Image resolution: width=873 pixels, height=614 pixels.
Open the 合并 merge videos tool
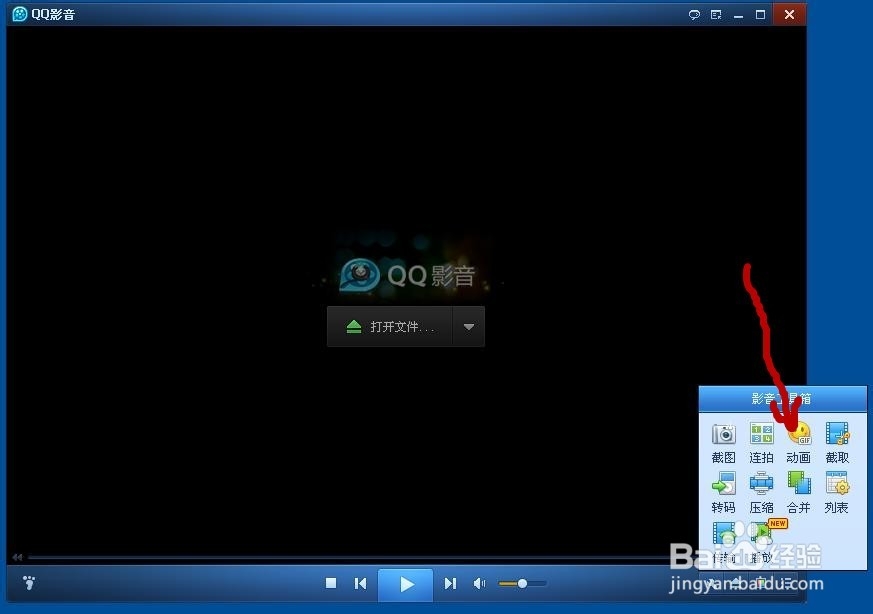pos(798,493)
